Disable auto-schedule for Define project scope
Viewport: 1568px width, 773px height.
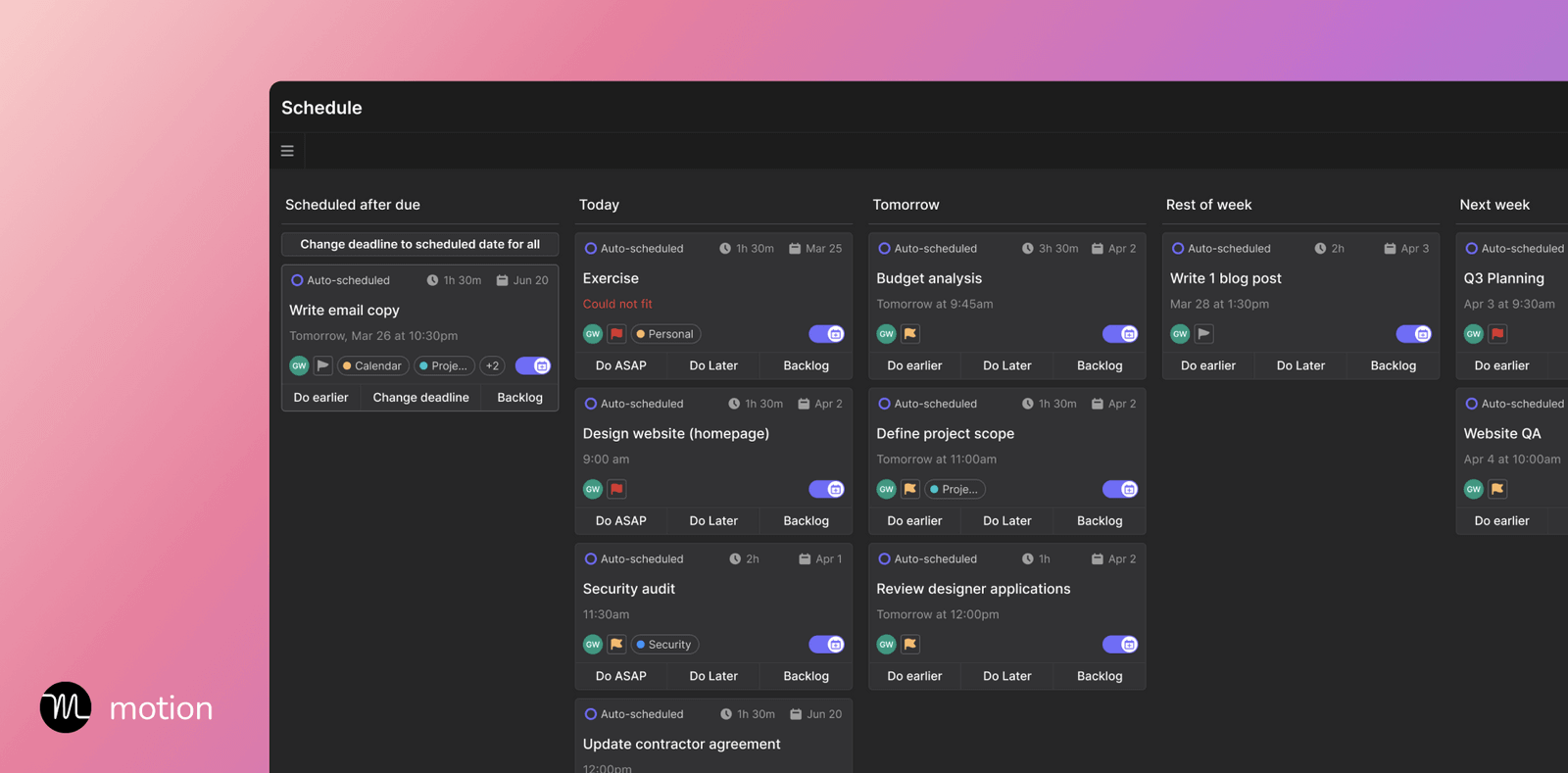point(1119,489)
